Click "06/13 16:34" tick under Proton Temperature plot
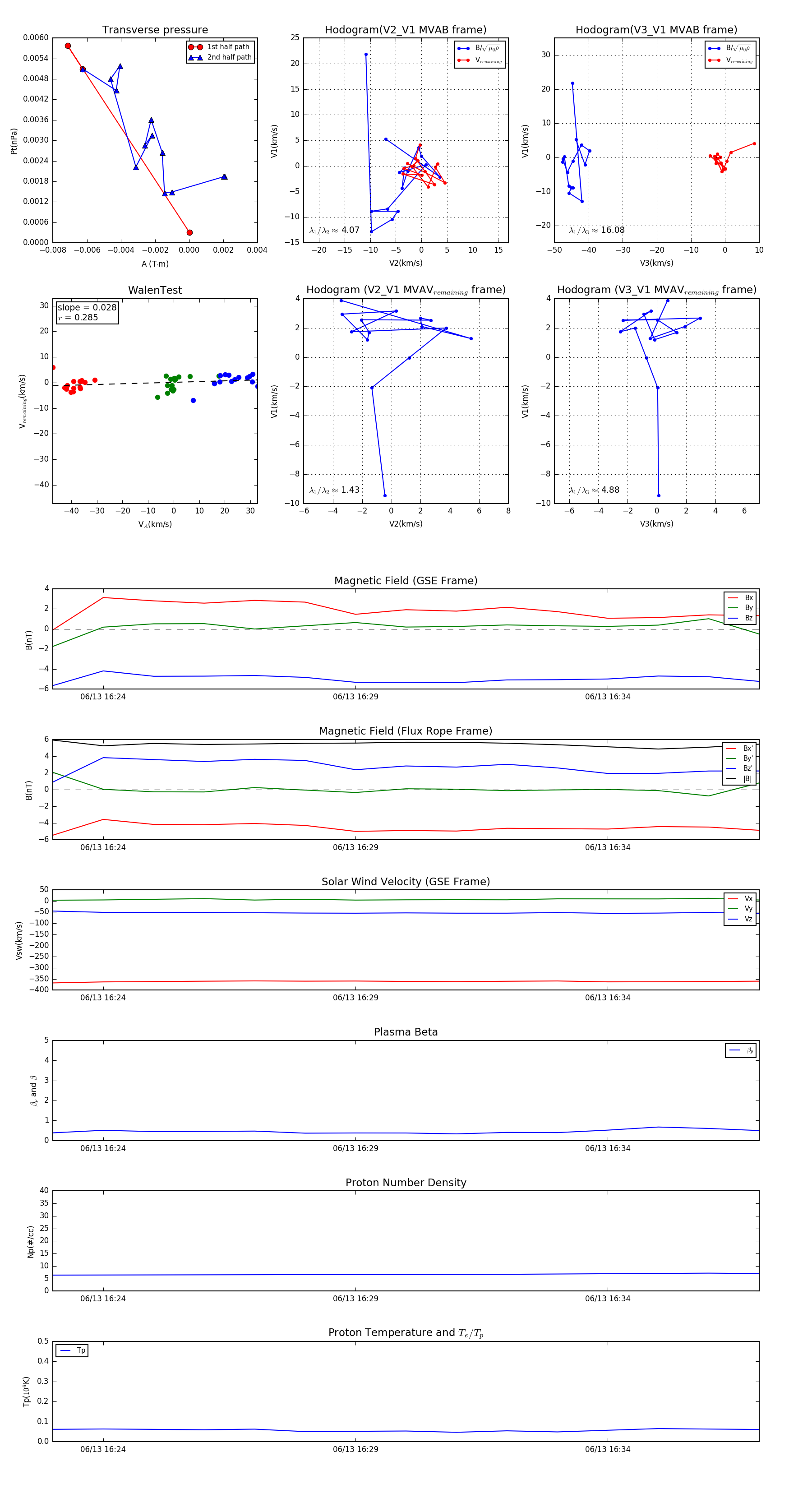Image resolution: width=812 pixels, height=1489 pixels. [x=607, y=1450]
